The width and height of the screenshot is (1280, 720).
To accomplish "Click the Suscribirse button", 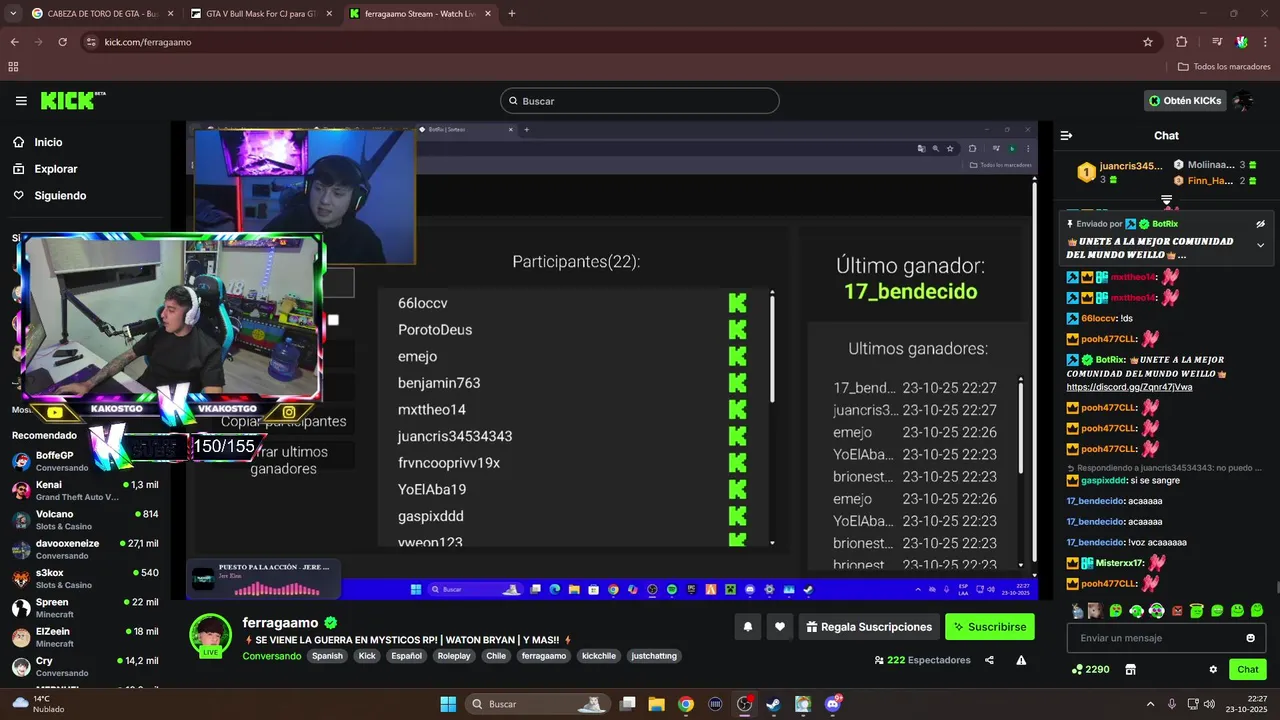I will (990, 627).
